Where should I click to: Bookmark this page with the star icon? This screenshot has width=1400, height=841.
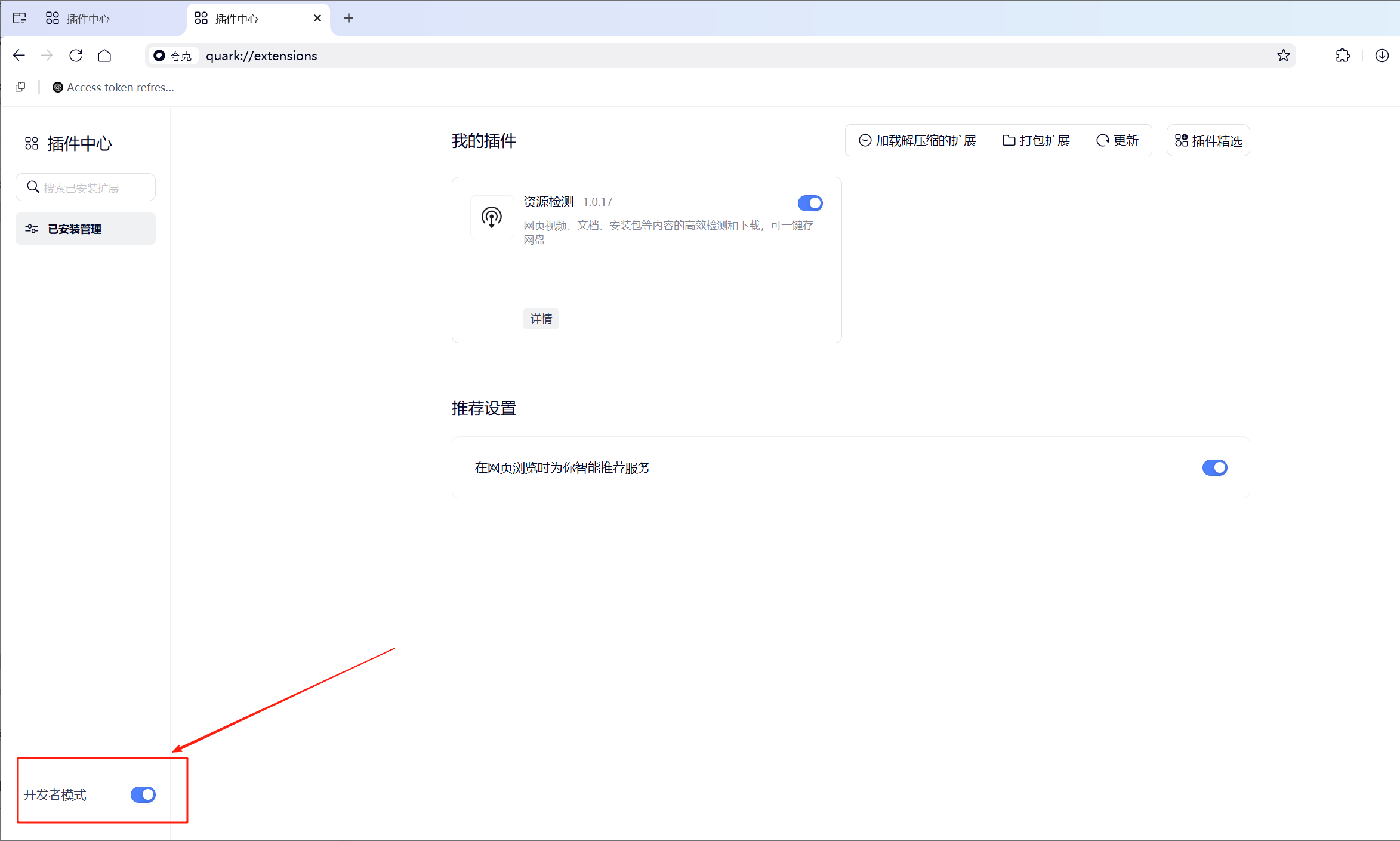pyautogui.click(x=1282, y=55)
